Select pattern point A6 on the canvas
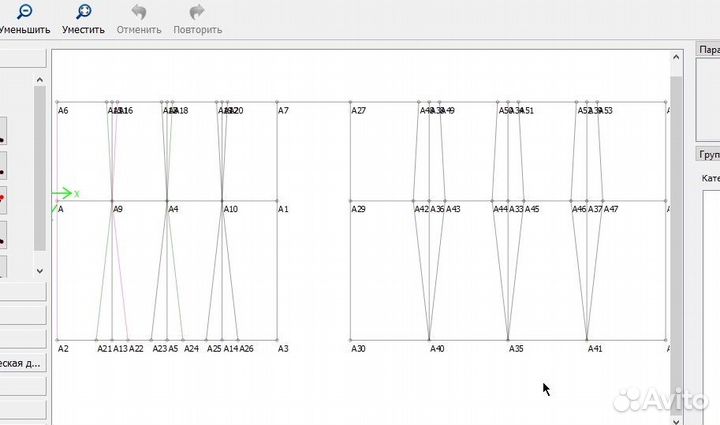 (57, 102)
